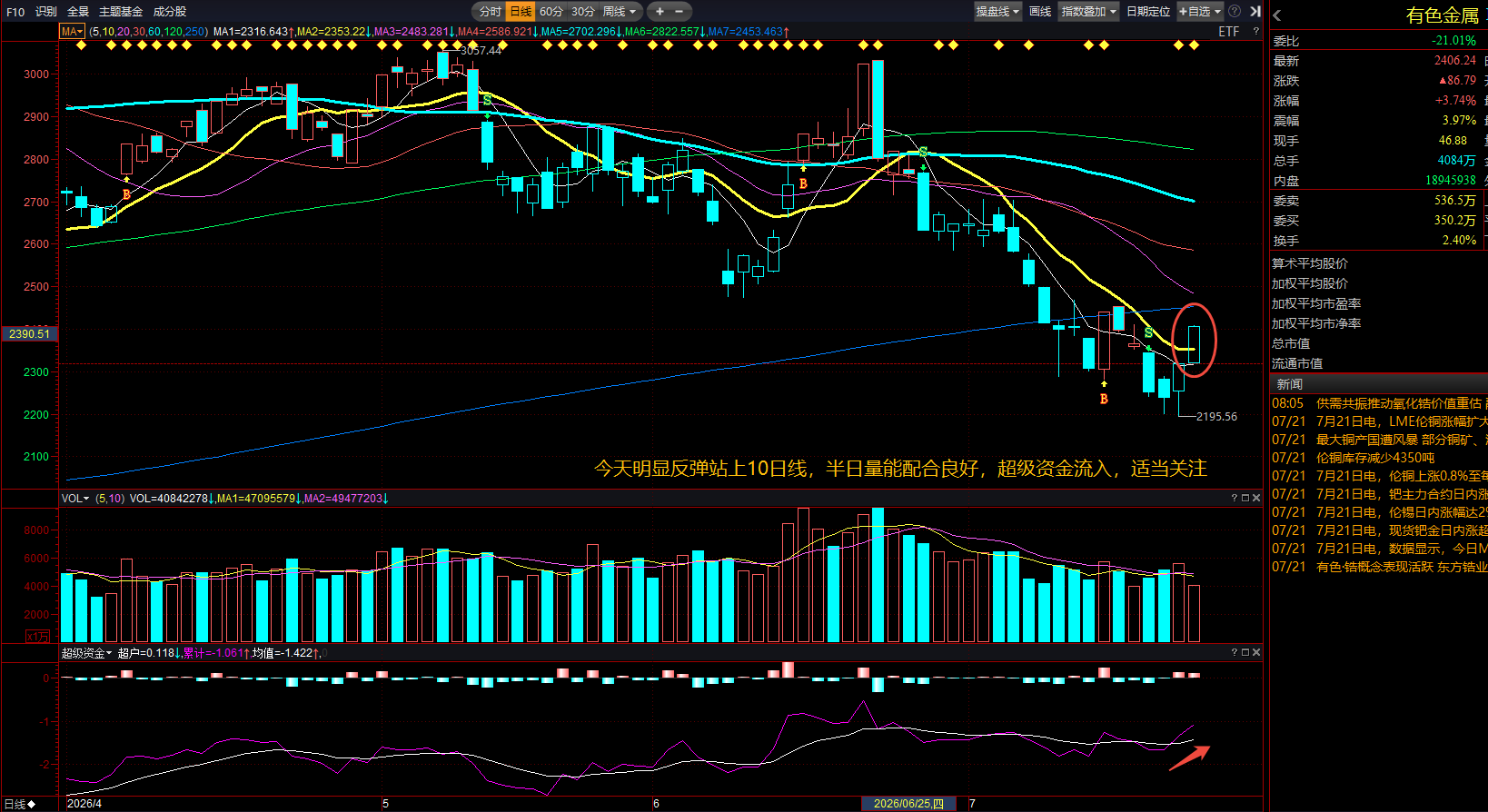The width and height of the screenshot is (1488, 812).
Task: Switch chart period to 30分
Action: pyautogui.click(x=583, y=12)
